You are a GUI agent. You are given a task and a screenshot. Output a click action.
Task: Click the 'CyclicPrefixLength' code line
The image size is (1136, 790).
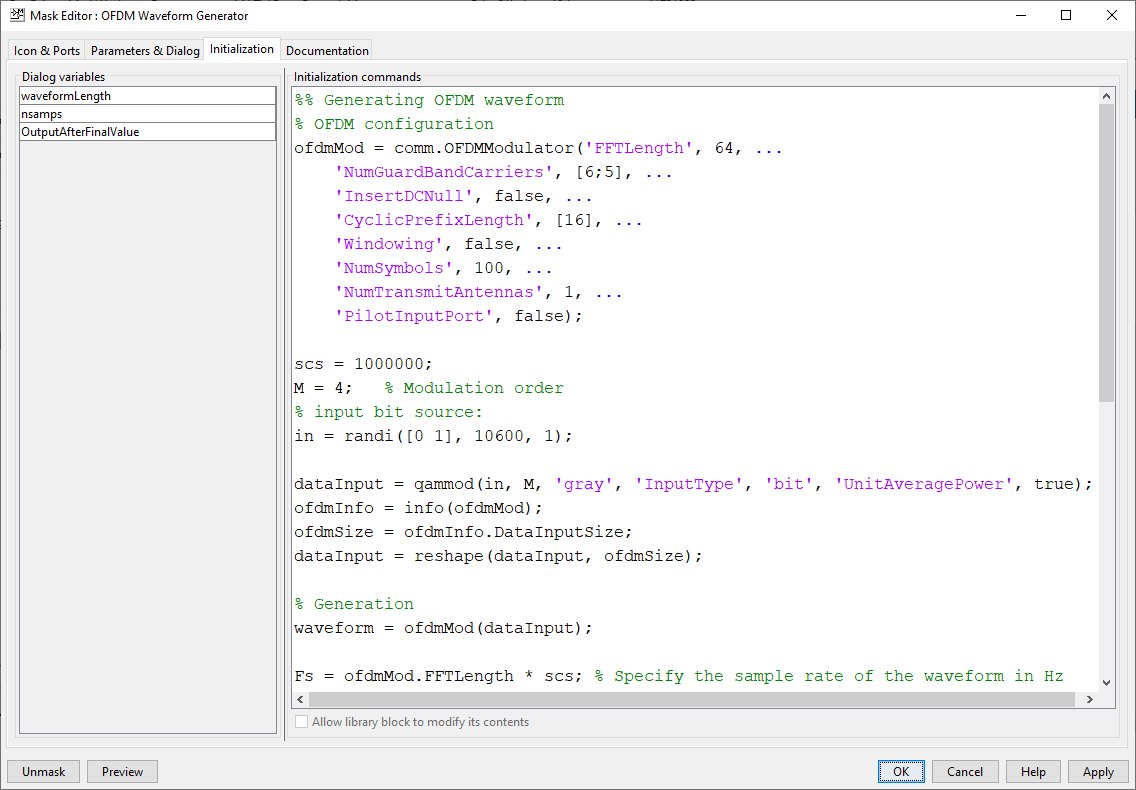pyautogui.click(x=488, y=220)
